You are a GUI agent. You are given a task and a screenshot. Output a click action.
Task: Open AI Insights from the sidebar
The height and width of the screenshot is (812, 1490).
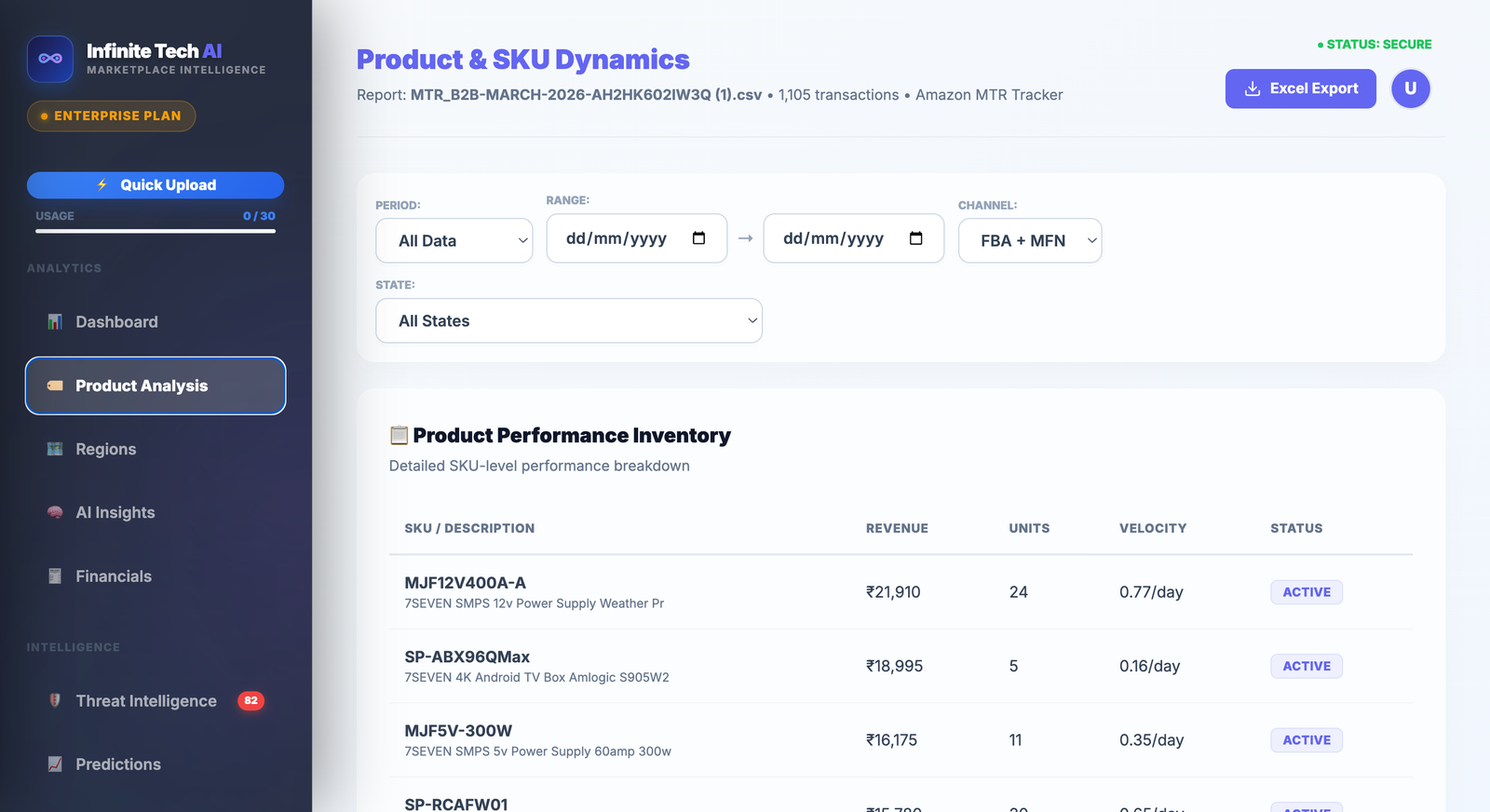click(156, 512)
